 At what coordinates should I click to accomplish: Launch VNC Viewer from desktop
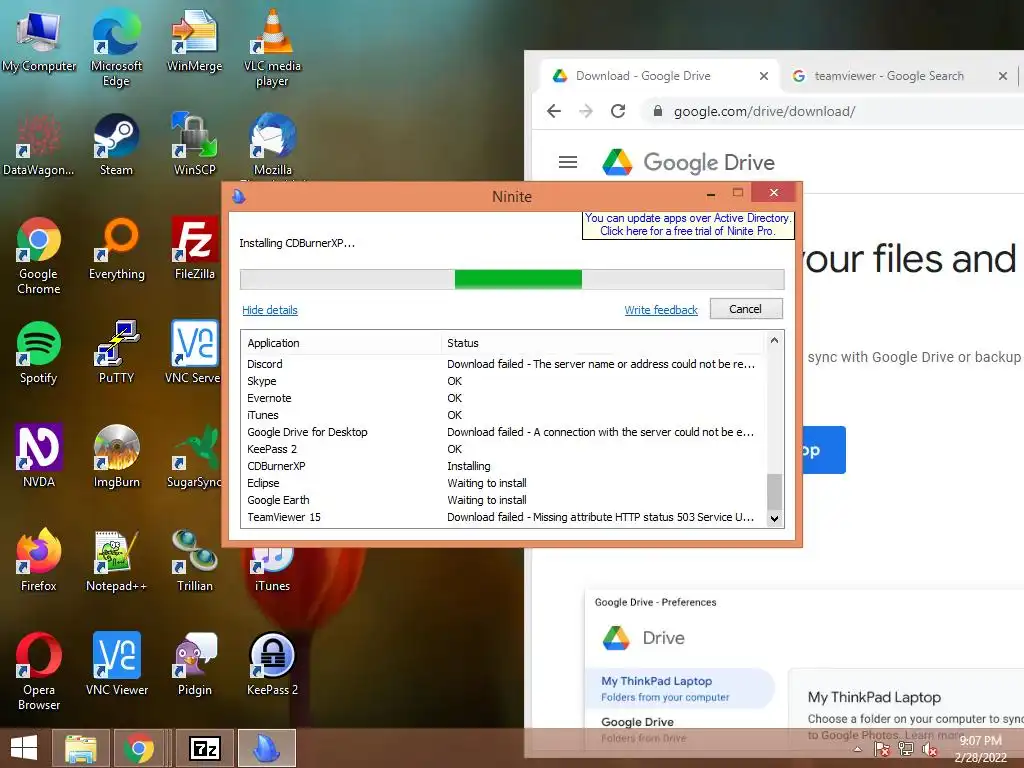pos(116,664)
